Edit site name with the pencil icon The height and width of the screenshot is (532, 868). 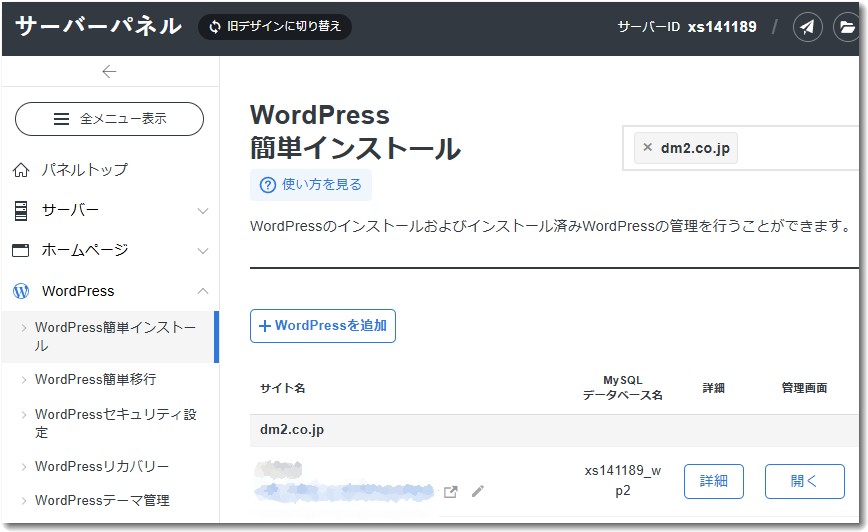click(478, 491)
